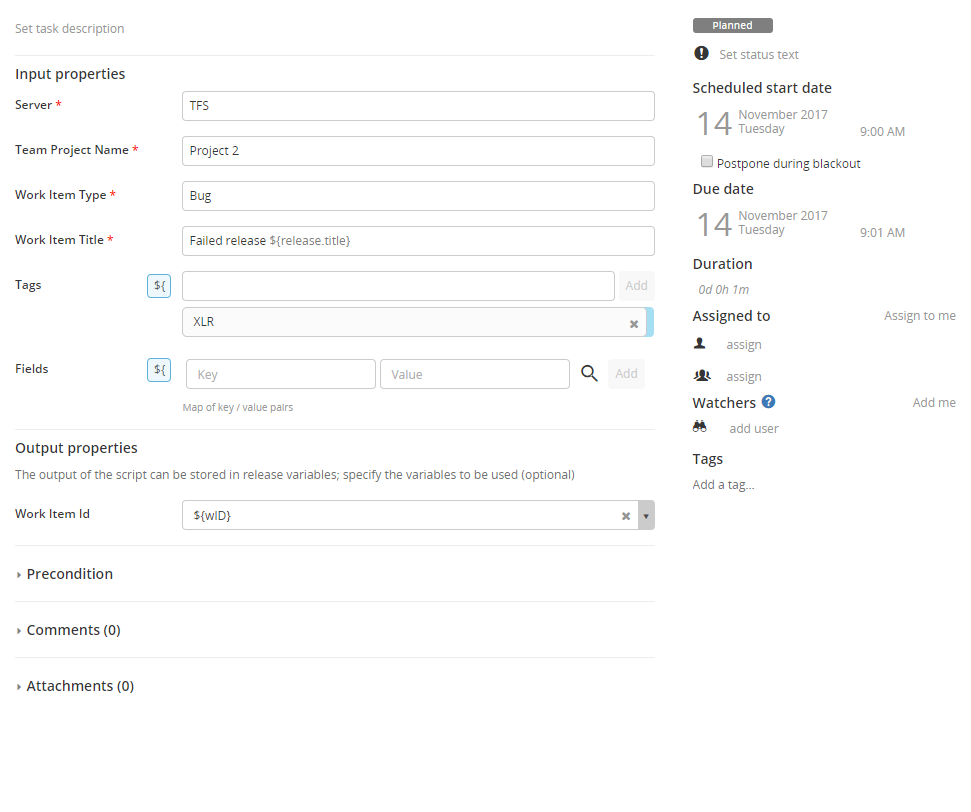Click the Assign to me link
Viewport: 971px width, 812px height.
[x=919, y=316]
